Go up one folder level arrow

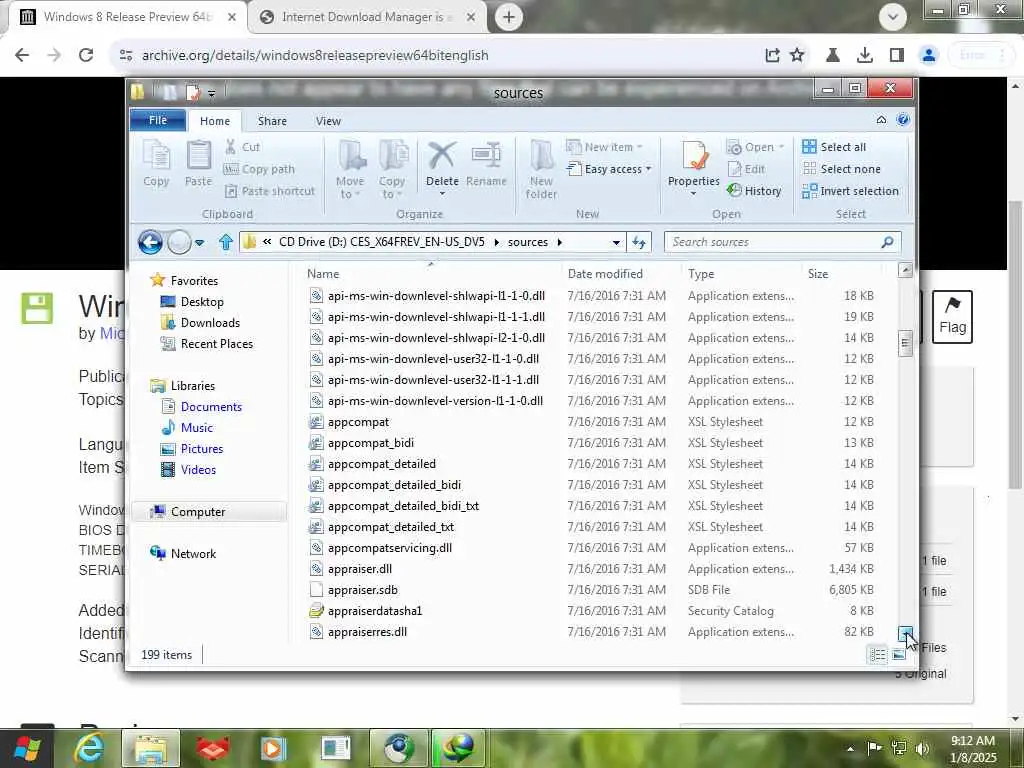coord(226,242)
